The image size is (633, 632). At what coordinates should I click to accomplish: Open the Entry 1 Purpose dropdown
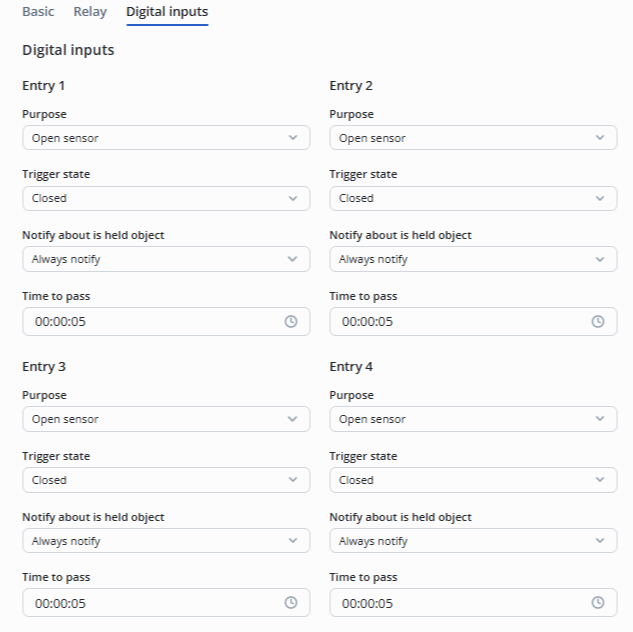[x=166, y=138]
